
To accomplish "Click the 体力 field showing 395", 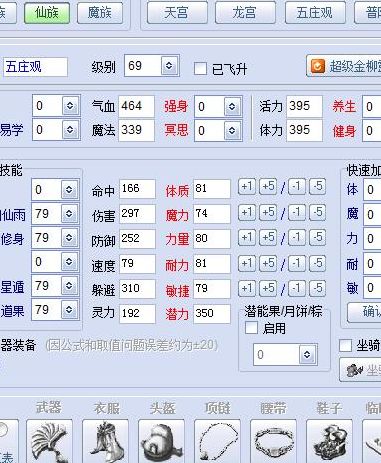I will [304, 130].
